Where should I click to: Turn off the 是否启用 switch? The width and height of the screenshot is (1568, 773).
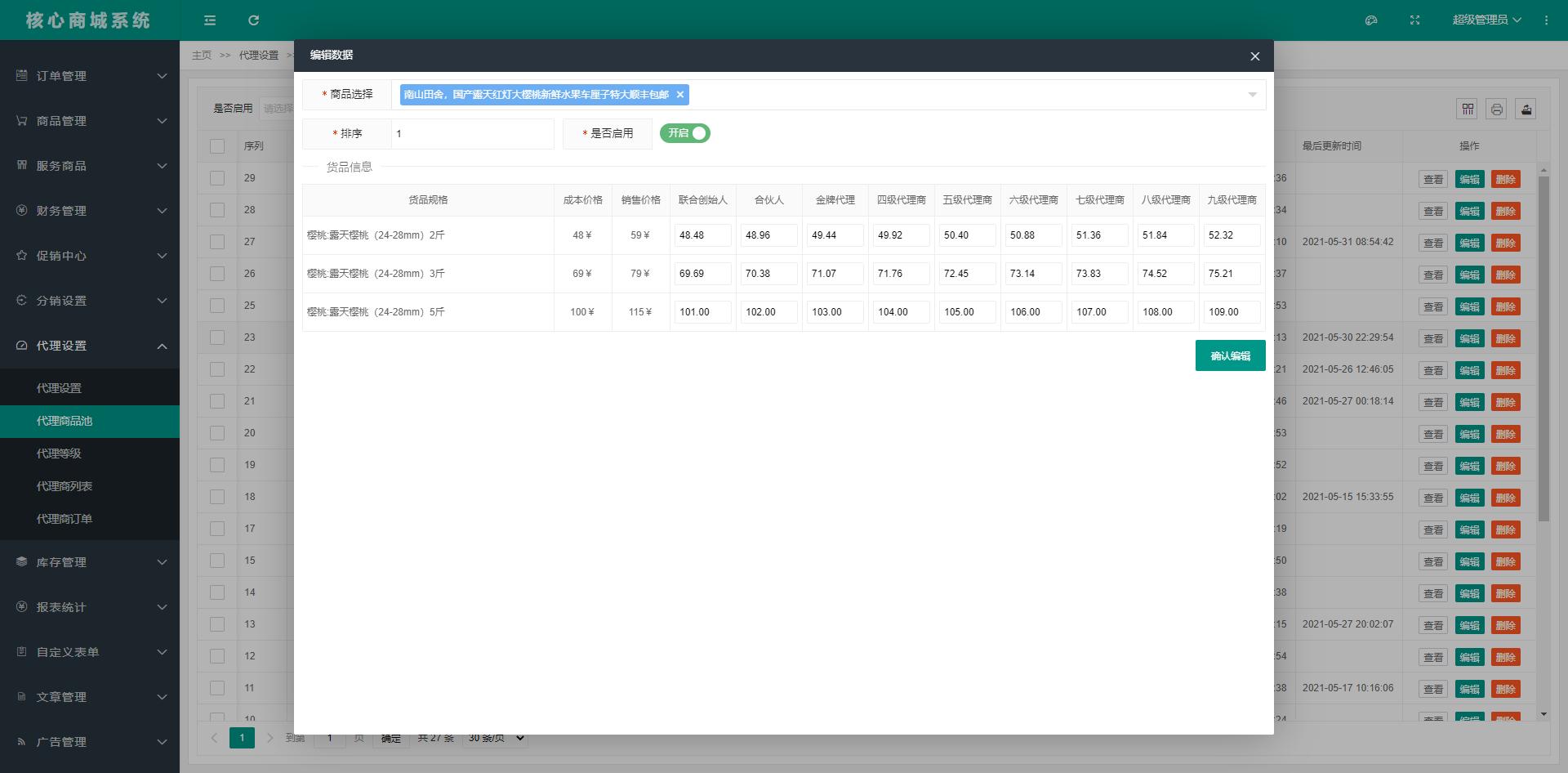[x=685, y=133]
